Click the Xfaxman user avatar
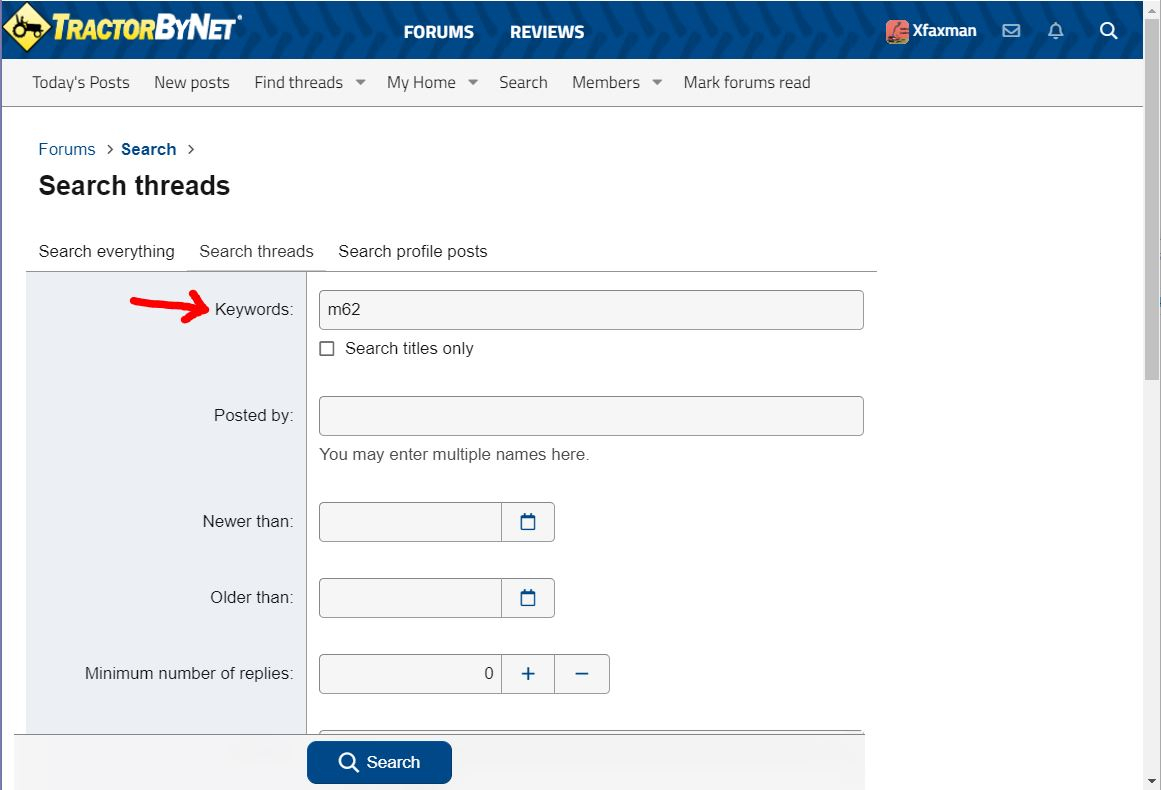The image size is (1161, 790). (897, 31)
